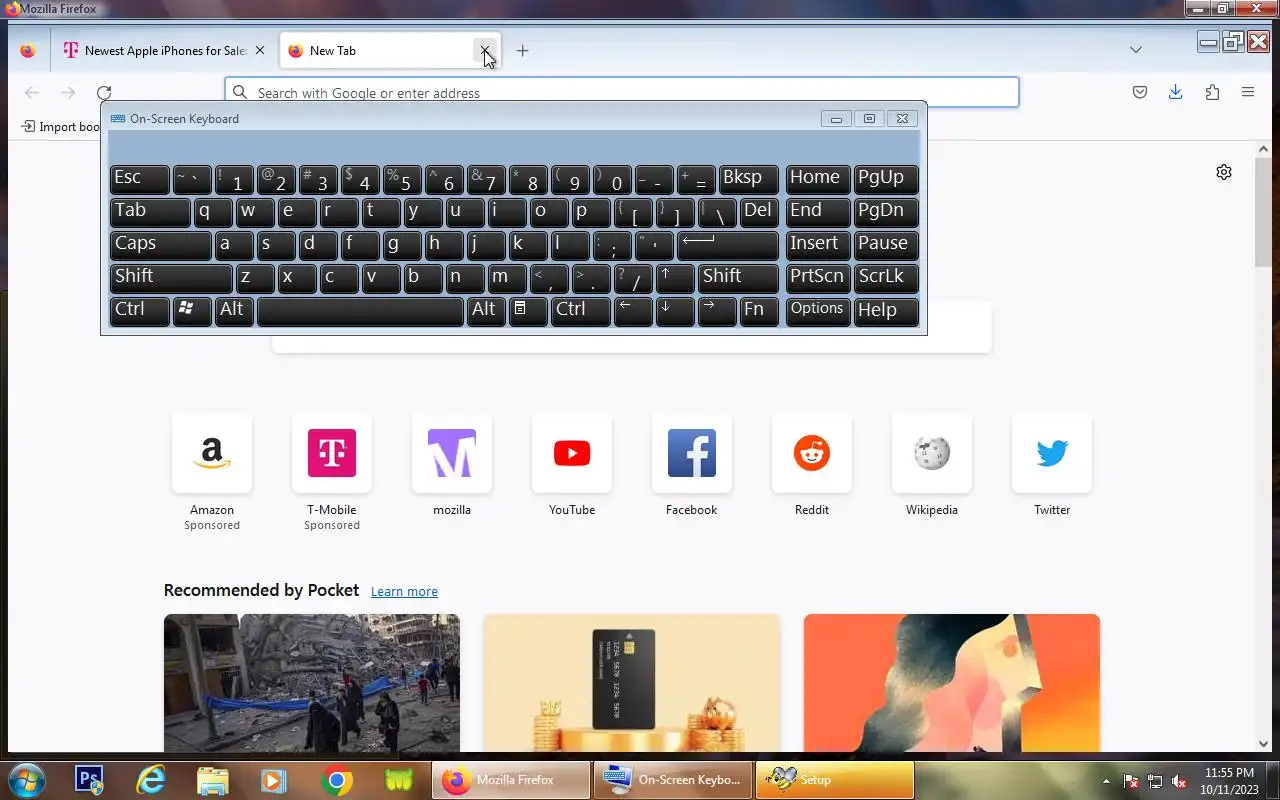The image size is (1280, 800).
Task: Open the Extensions puzzle icon
Action: click(1212, 92)
